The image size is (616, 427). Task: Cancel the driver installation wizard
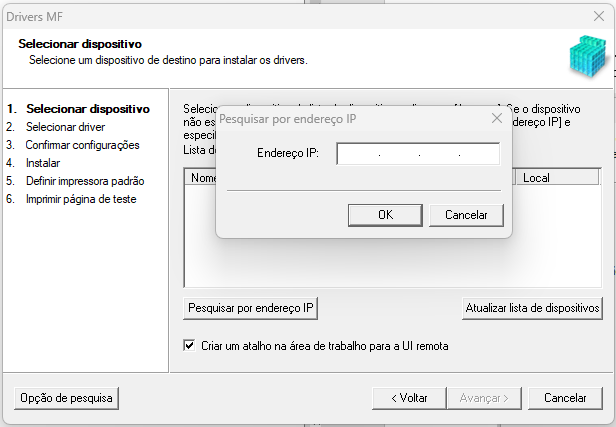565,398
